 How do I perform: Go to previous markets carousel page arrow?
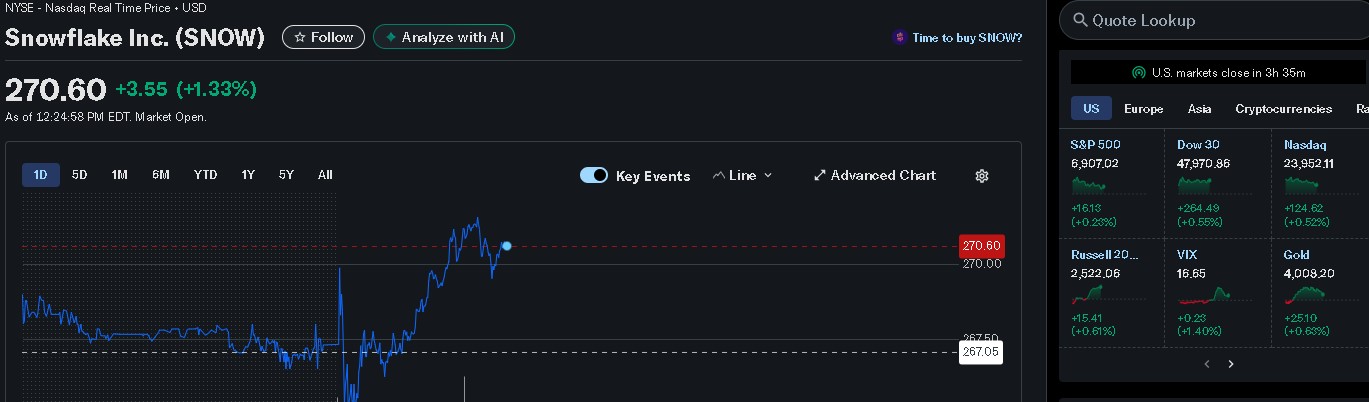1206,364
